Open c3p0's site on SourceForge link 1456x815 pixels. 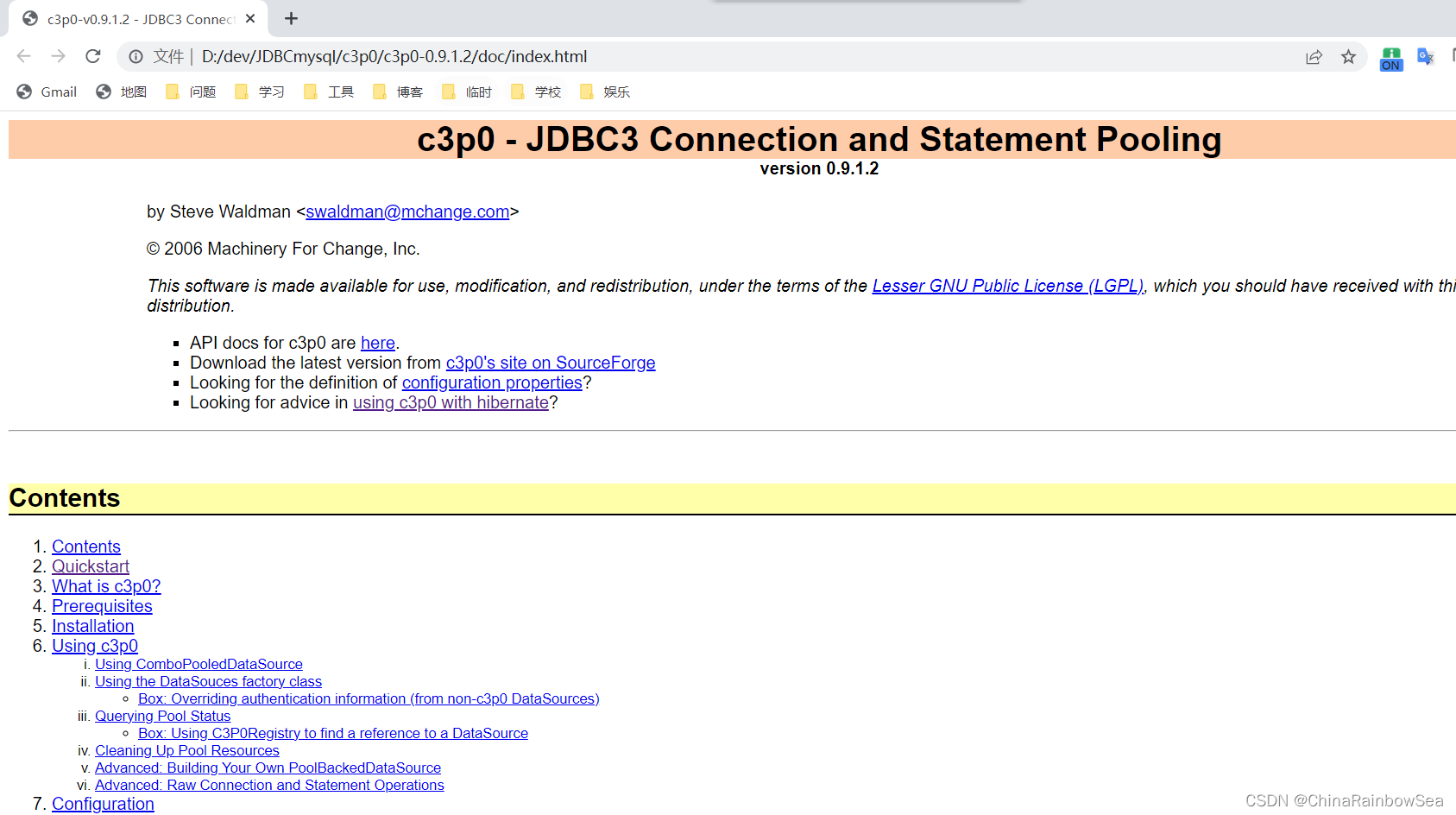click(x=551, y=363)
